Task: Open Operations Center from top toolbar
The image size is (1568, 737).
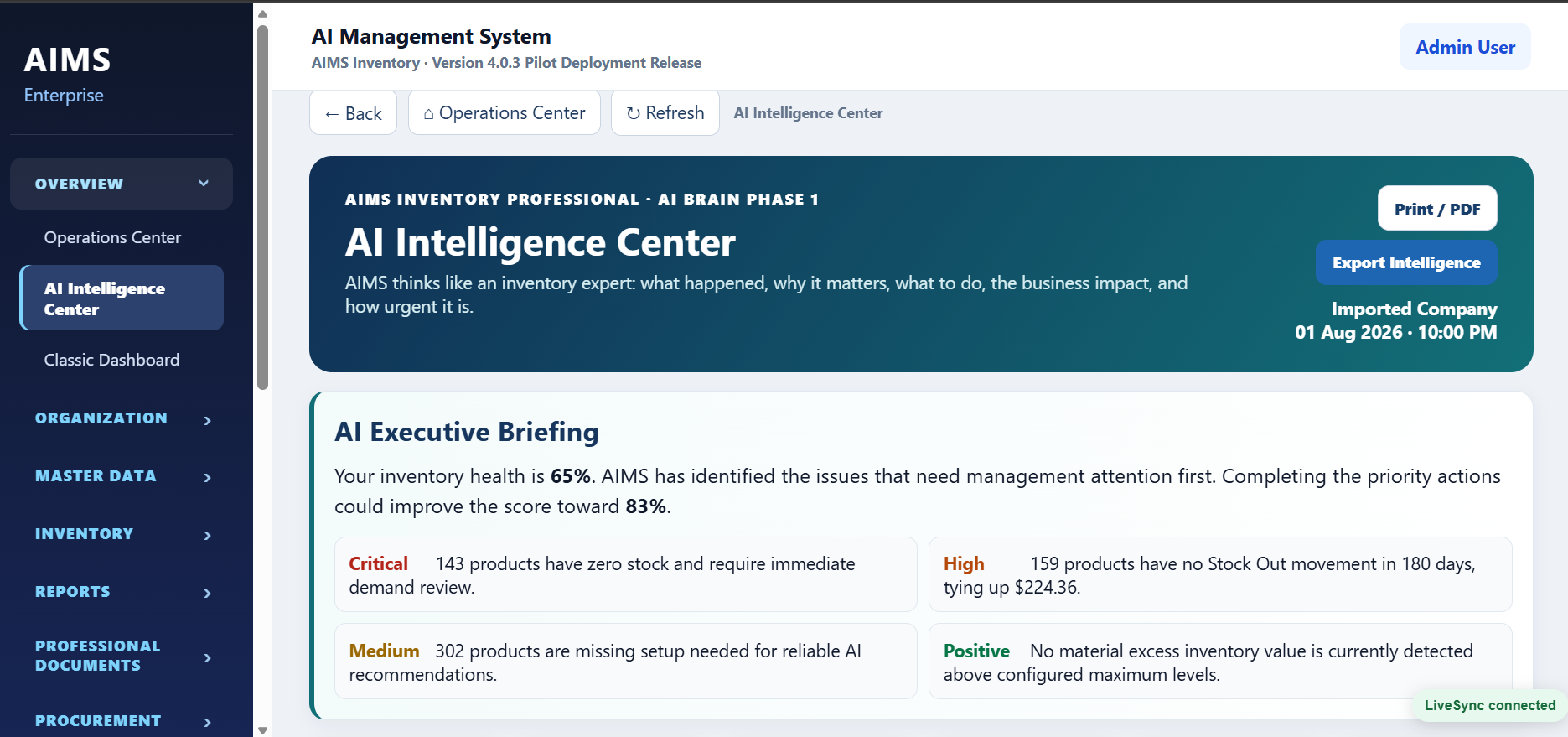Action: point(505,112)
